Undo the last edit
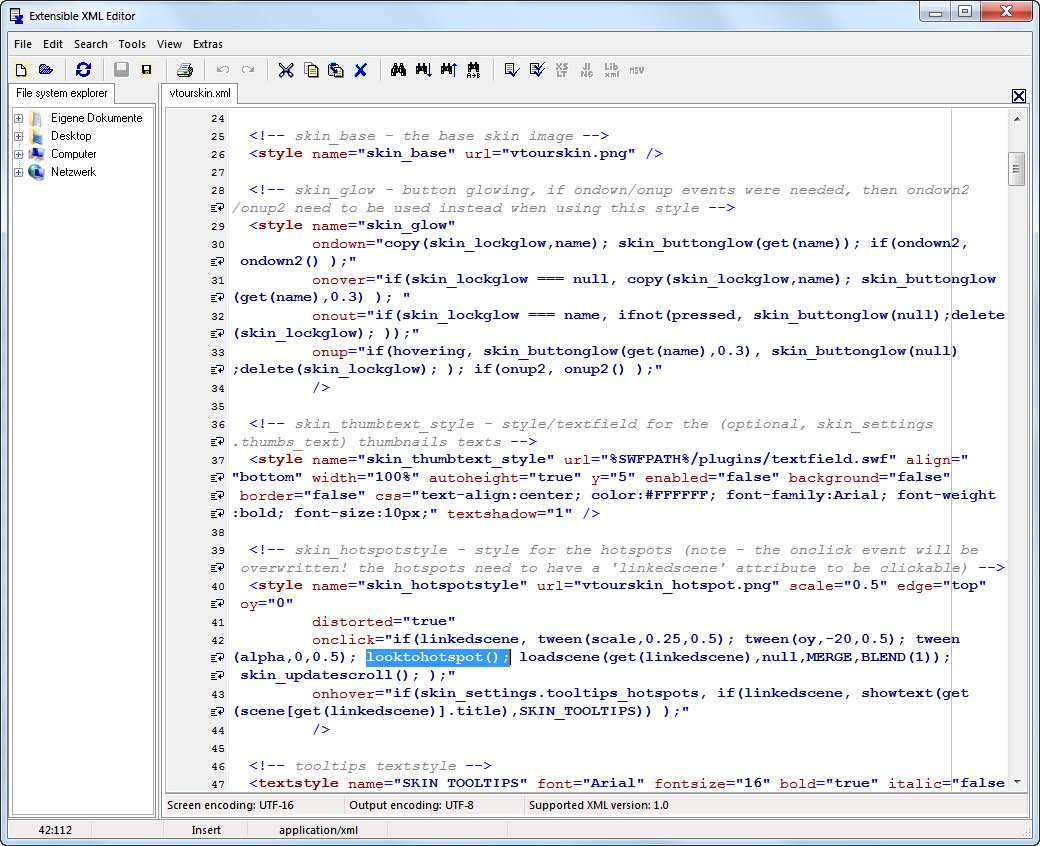The image size is (1040, 846). (223, 70)
